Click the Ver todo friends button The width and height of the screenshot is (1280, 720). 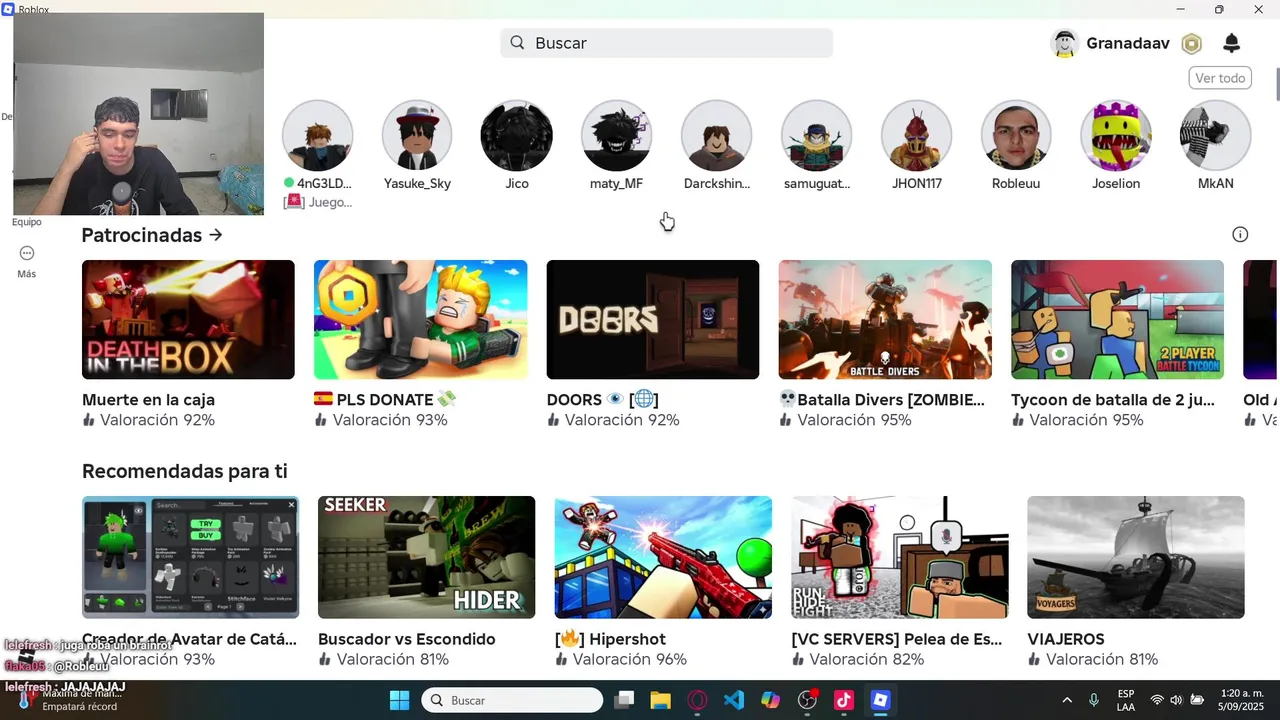1220,78
